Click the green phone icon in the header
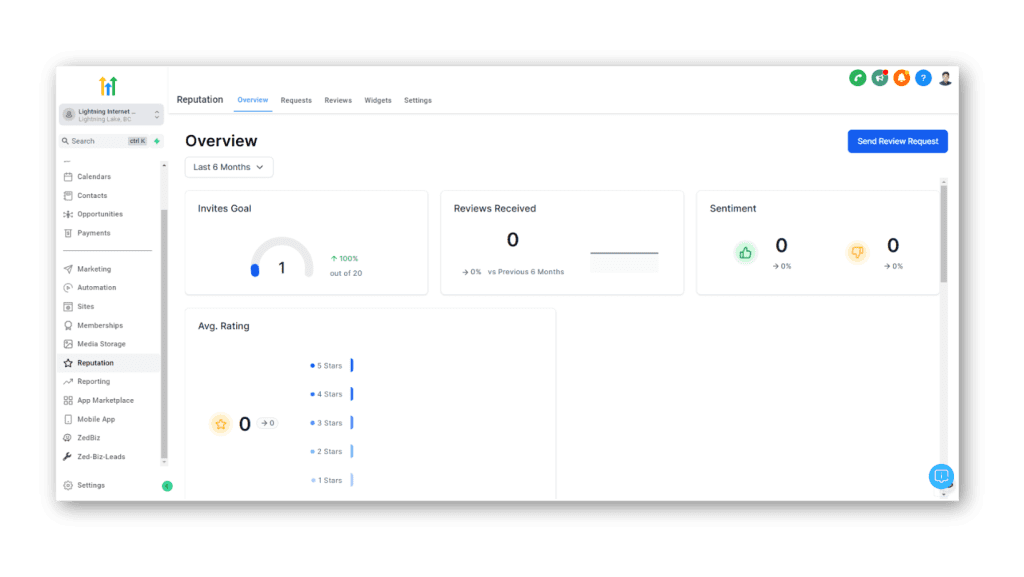1024x577 pixels. (857, 77)
